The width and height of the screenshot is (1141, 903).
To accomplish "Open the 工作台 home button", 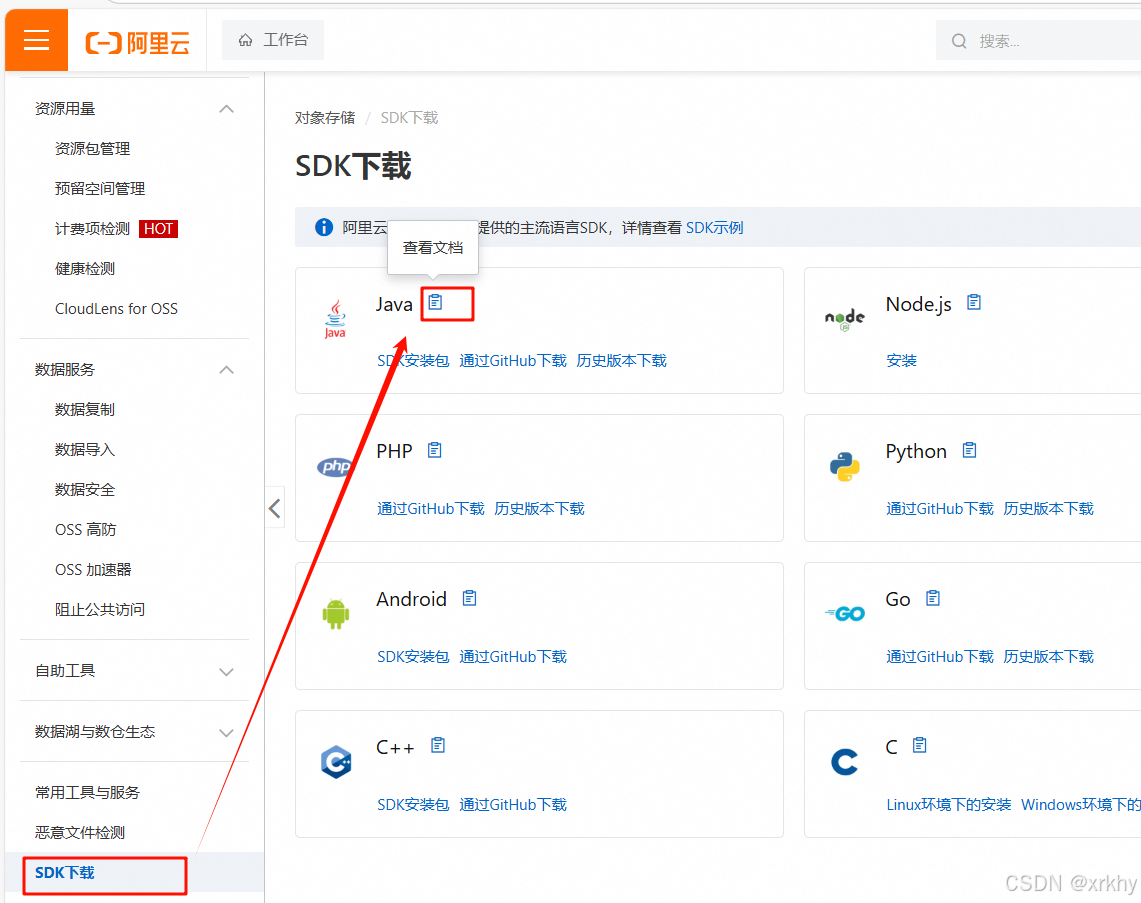I will click(273, 40).
